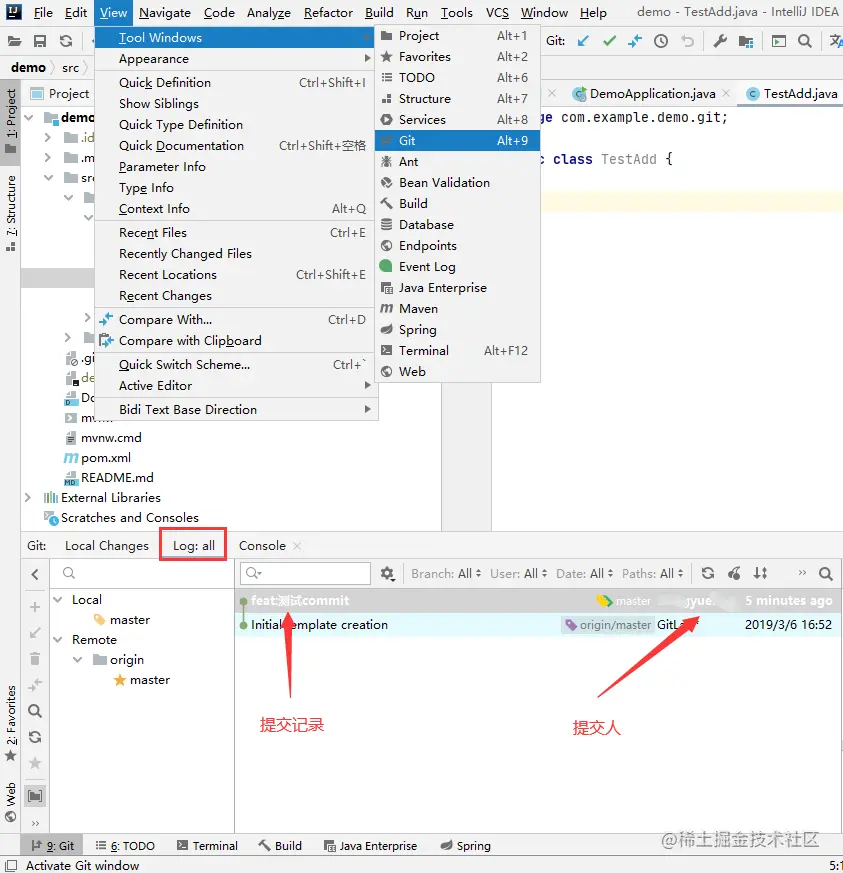Click the Git Rollback icon
Viewport: 843px width, 873px height.
(x=688, y=41)
